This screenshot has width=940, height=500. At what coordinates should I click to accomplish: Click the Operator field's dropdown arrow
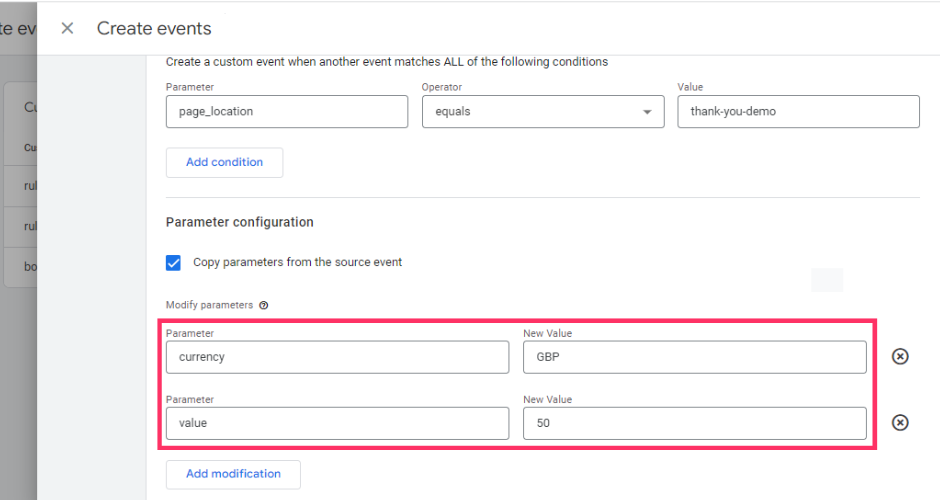647,112
